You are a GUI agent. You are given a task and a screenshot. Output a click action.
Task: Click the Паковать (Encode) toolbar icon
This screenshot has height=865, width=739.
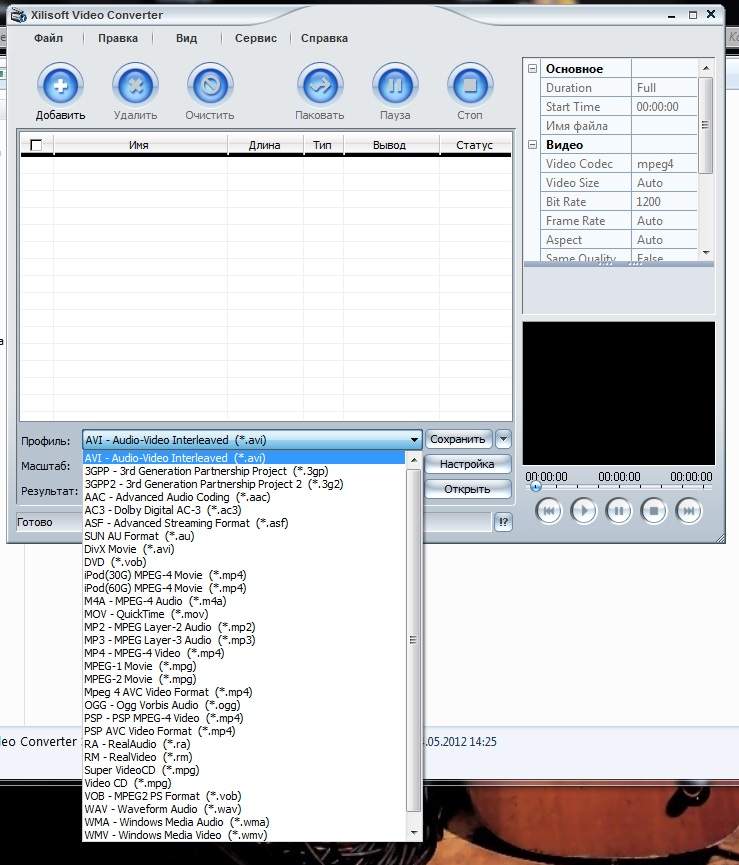pyautogui.click(x=320, y=86)
